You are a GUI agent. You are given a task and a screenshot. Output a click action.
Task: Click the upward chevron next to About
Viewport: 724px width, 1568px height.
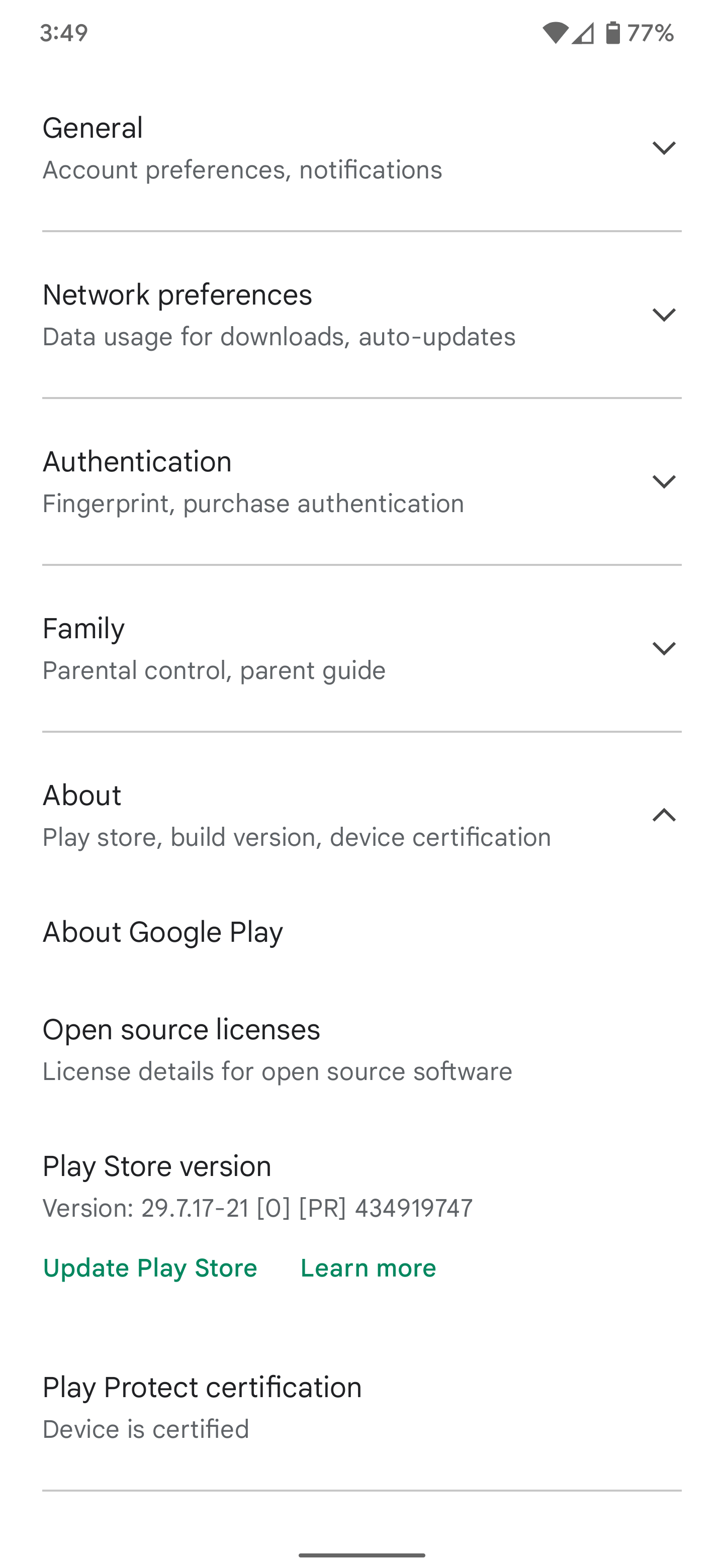(664, 815)
